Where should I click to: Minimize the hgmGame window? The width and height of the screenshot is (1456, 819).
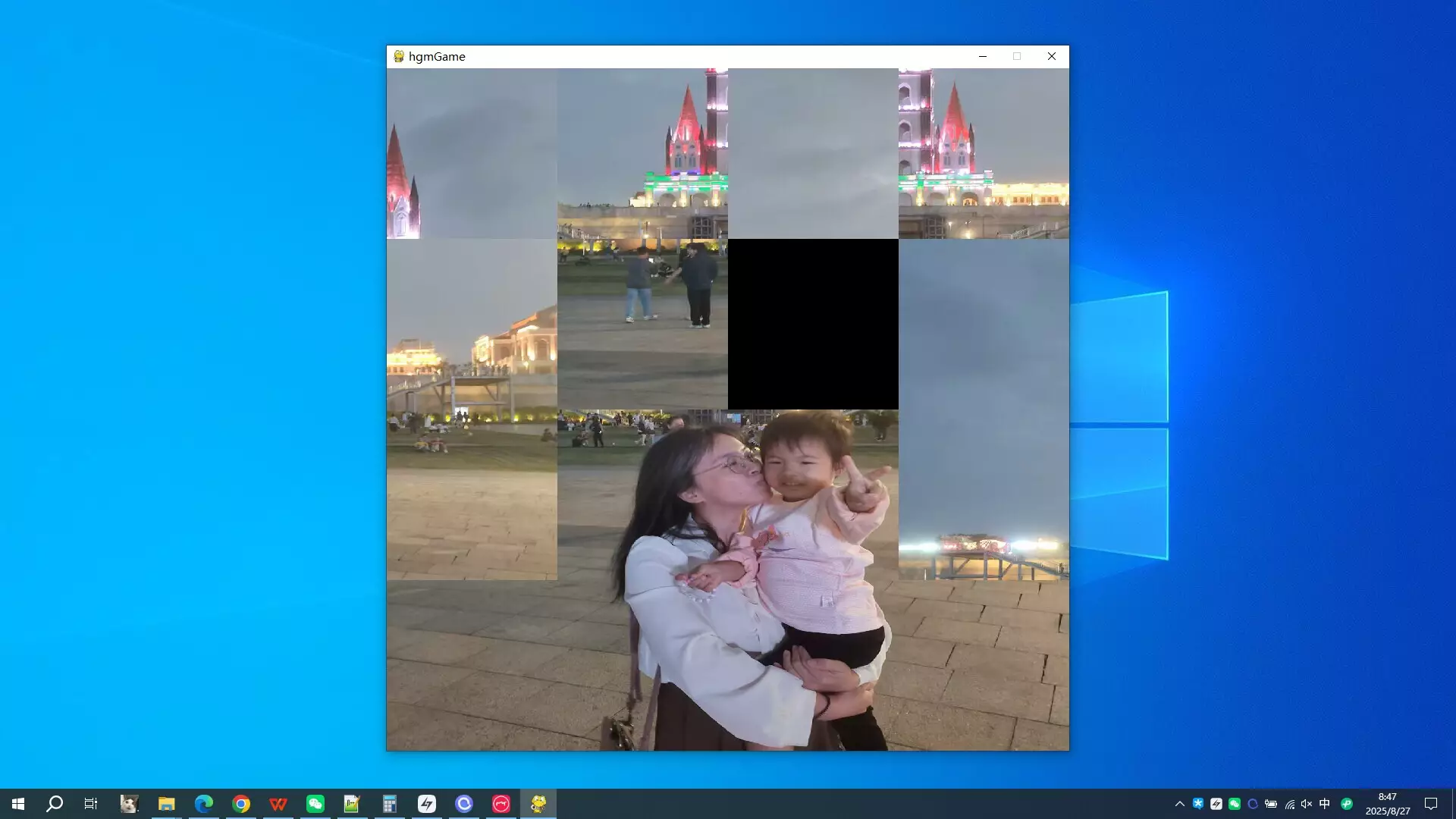pyautogui.click(x=983, y=56)
